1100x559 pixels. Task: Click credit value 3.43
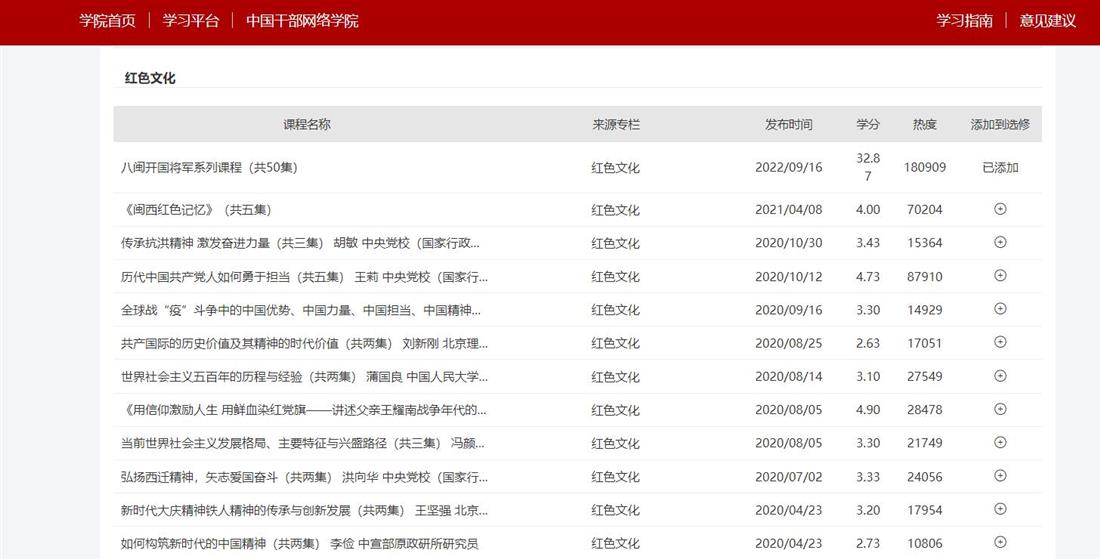click(x=868, y=243)
